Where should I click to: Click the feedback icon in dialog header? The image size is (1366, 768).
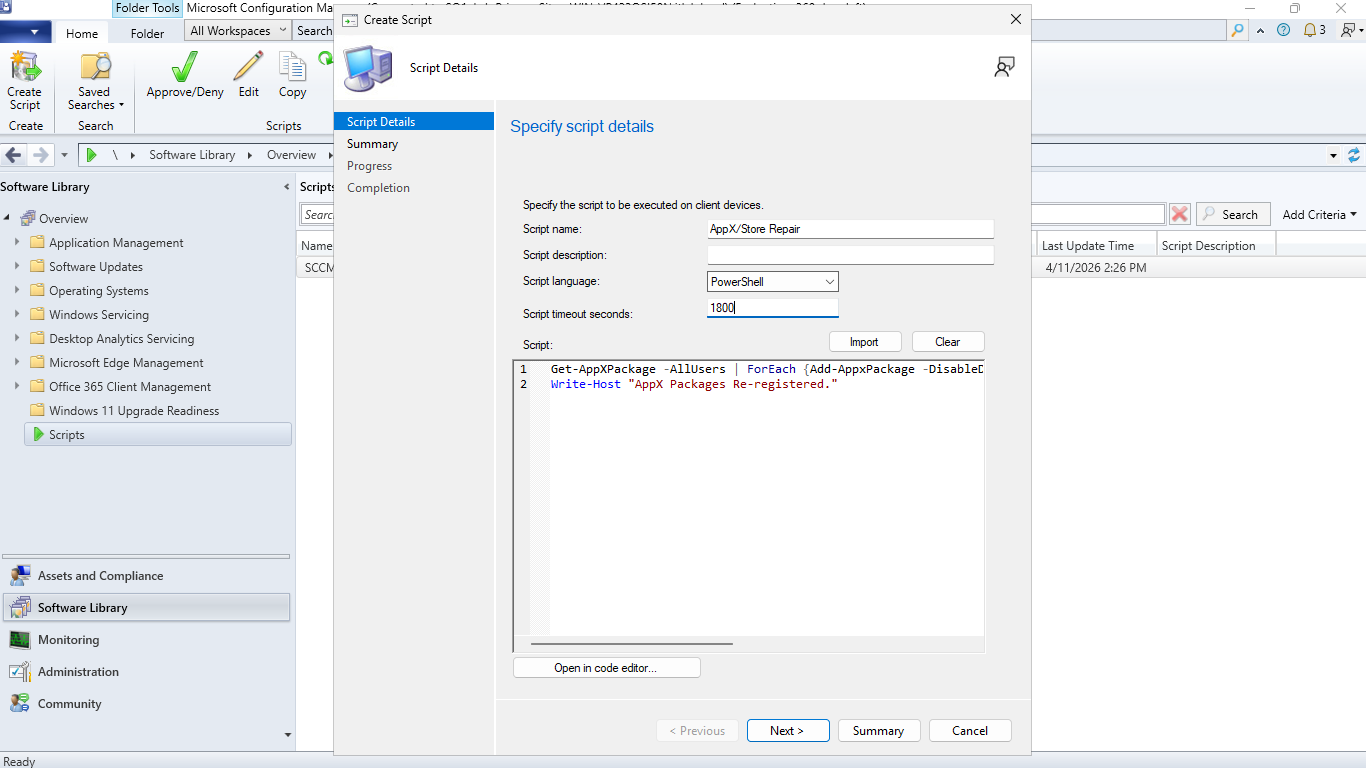[1004, 67]
